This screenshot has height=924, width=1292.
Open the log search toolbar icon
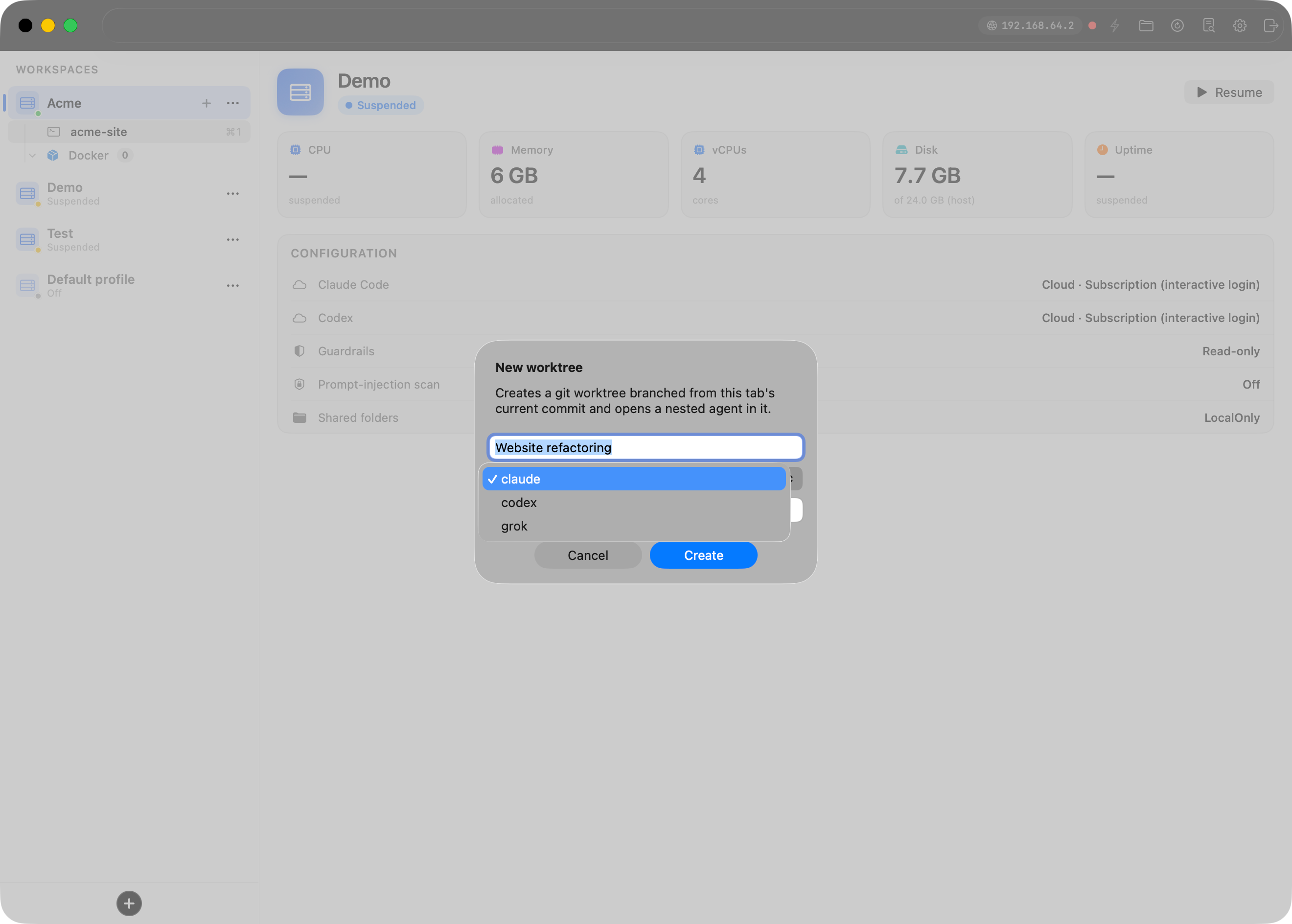tap(1209, 25)
